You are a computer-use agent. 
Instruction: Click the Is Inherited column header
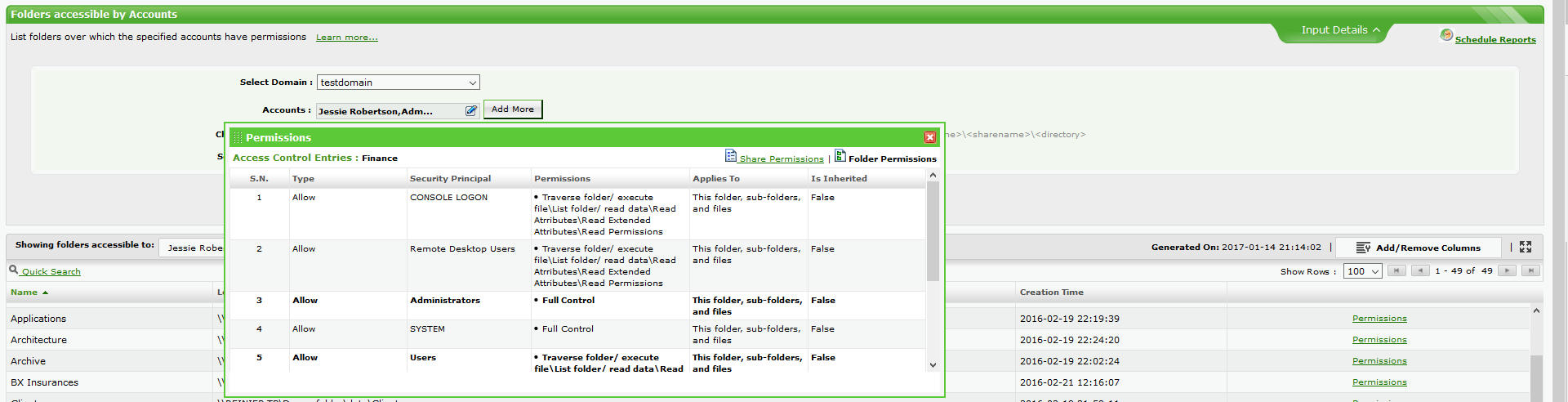pyautogui.click(x=839, y=178)
